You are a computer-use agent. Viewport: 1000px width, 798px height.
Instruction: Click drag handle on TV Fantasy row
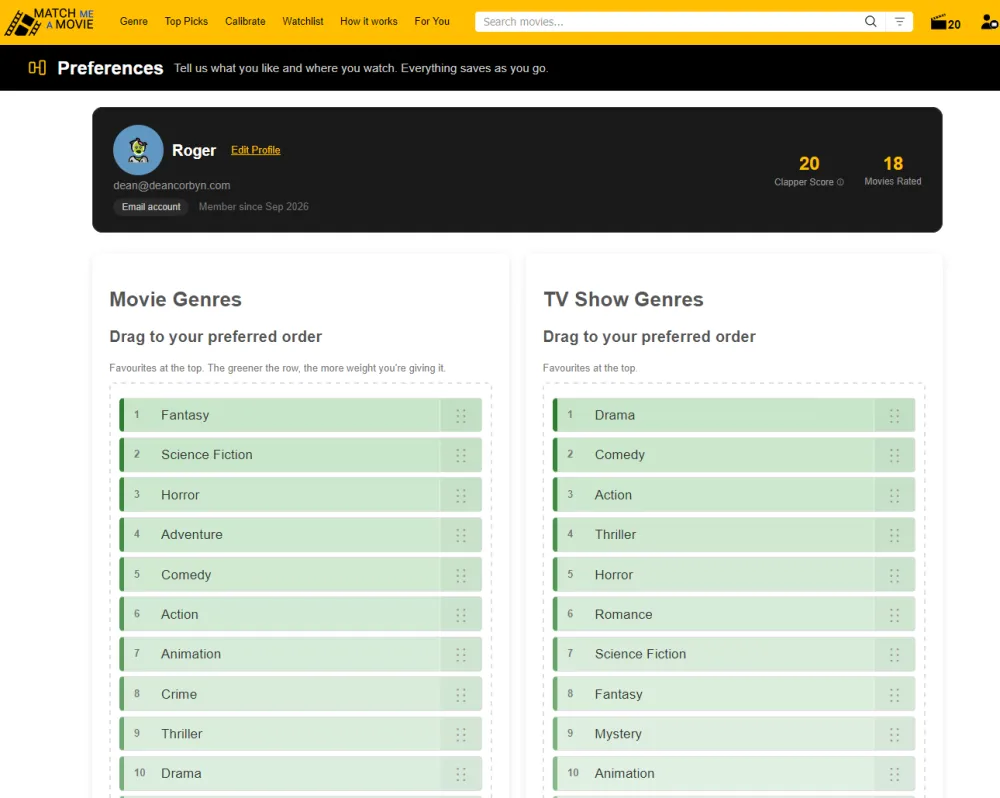[894, 695]
